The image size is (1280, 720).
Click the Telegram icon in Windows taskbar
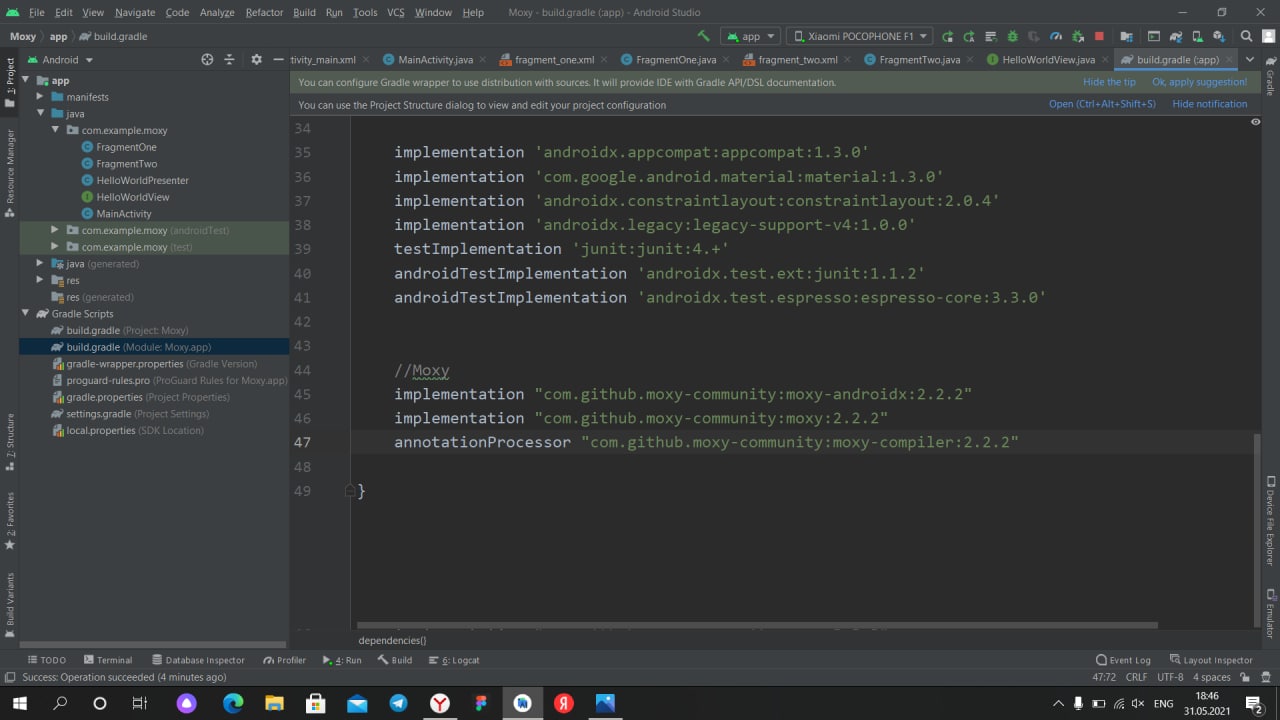point(398,703)
